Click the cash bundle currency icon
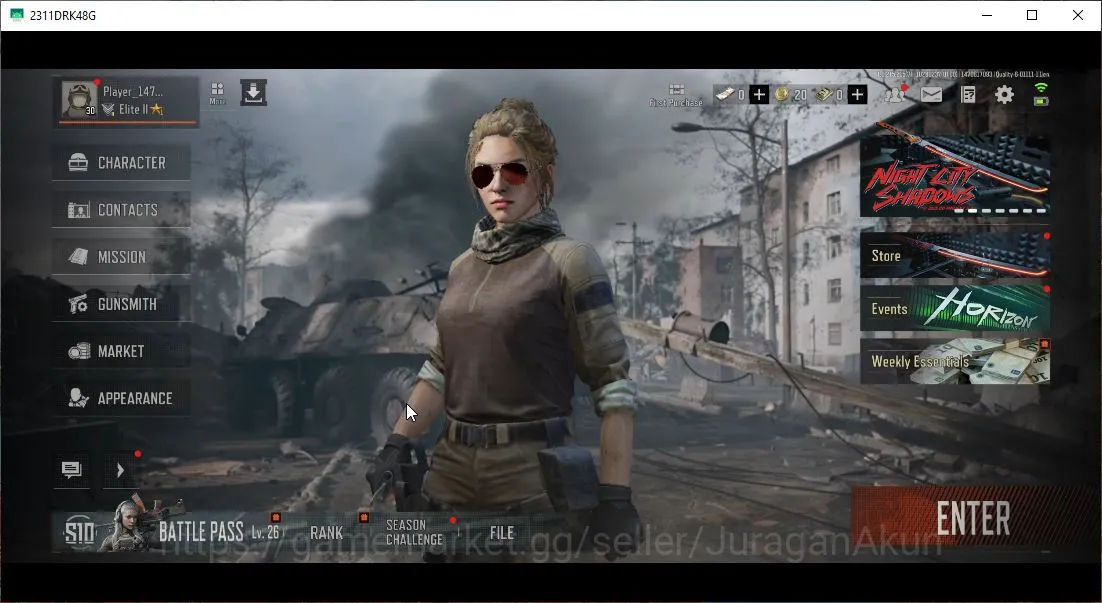Image resolution: width=1102 pixels, height=603 pixels. point(725,94)
